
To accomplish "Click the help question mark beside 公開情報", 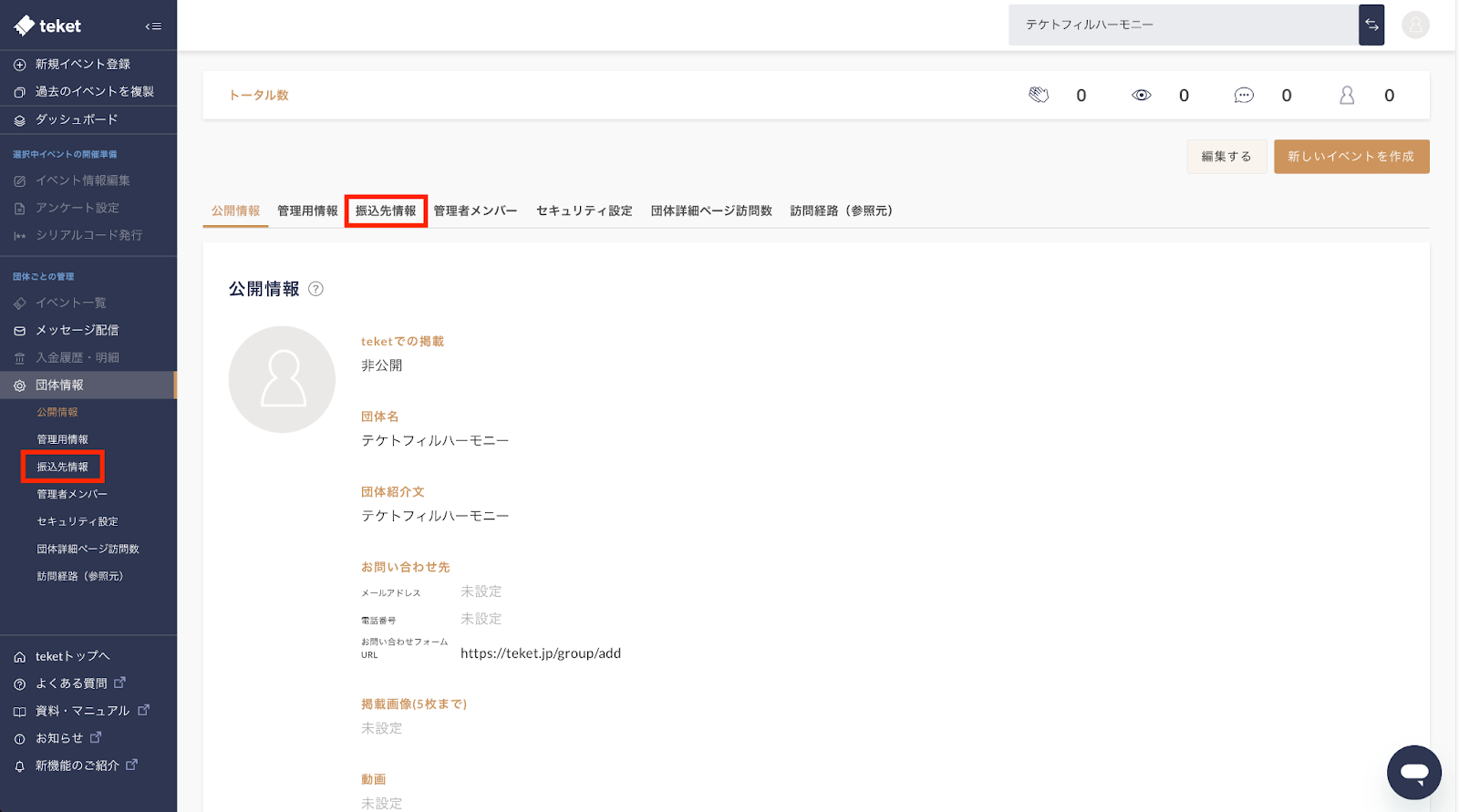I will [316, 289].
